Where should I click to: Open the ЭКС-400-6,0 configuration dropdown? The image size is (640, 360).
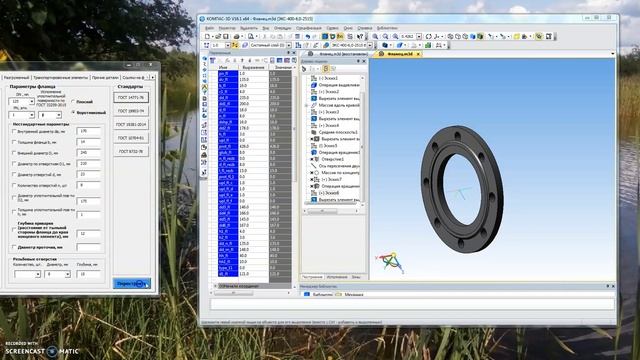click(370, 45)
